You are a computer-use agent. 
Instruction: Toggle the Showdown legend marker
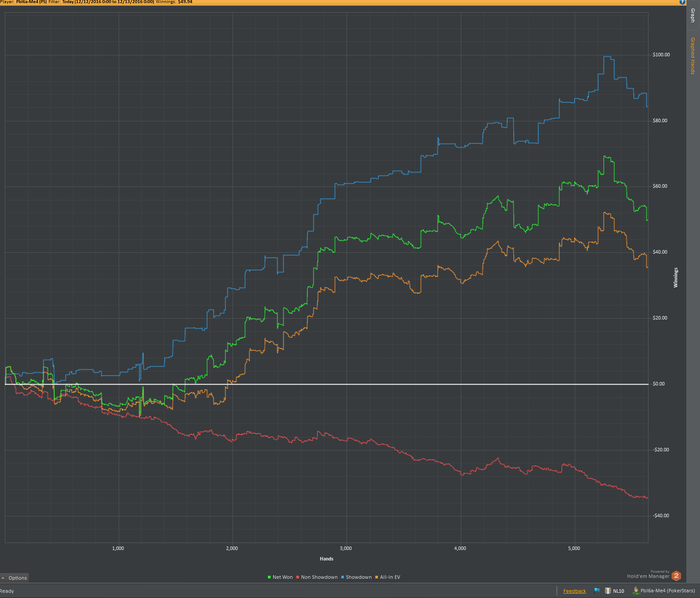(x=343, y=577)
